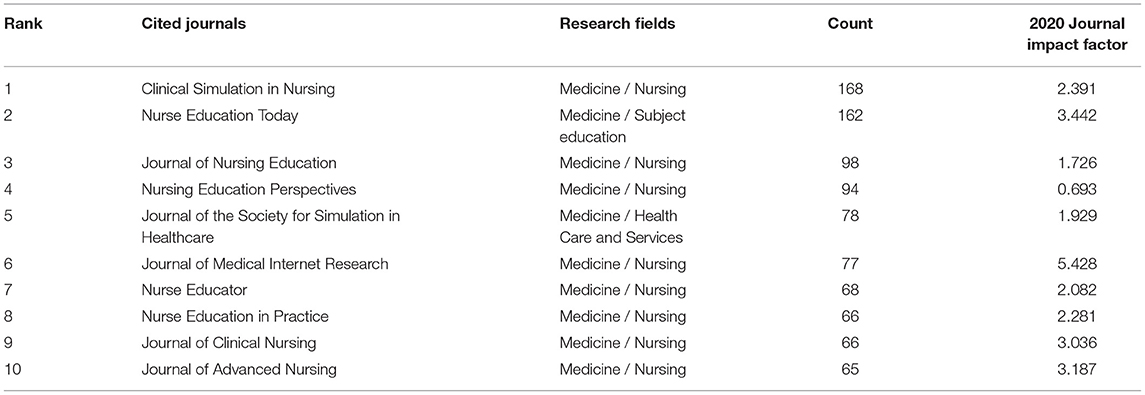
Task: Select Journal of the Society for Simulation cell
Action: point(271,226)
